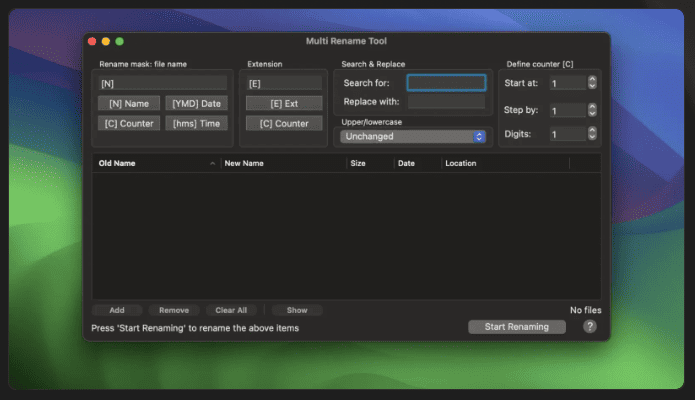Insert [C] Counter in file name mask
695x400 pixels.
point(129,123)
